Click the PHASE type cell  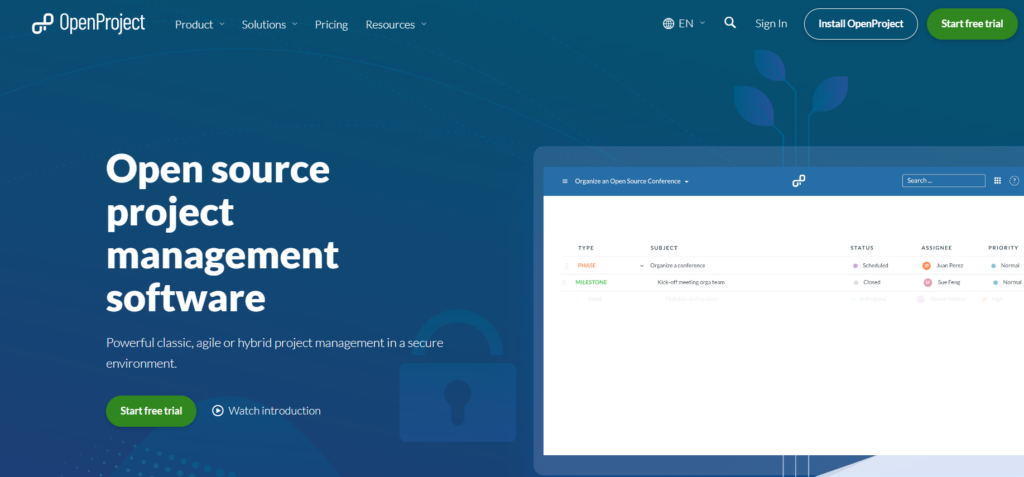pyautogui.click(x=586, y=266)
